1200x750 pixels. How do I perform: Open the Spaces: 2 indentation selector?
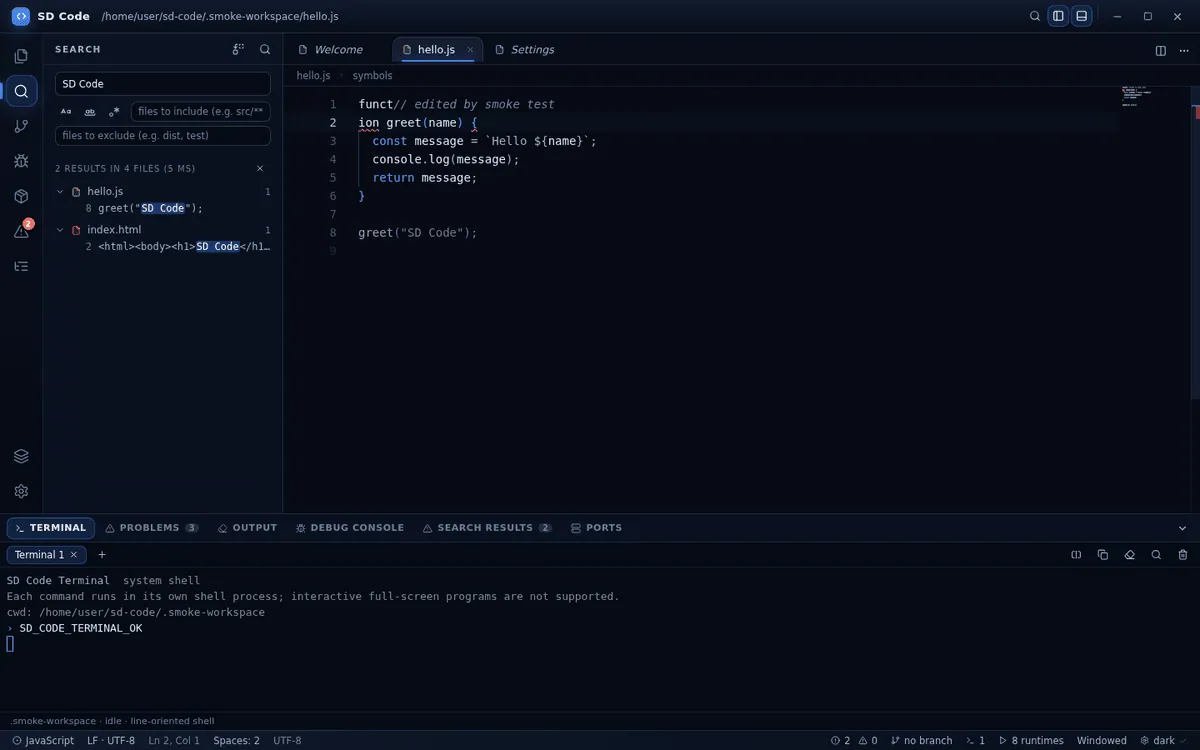coord(236,740)
